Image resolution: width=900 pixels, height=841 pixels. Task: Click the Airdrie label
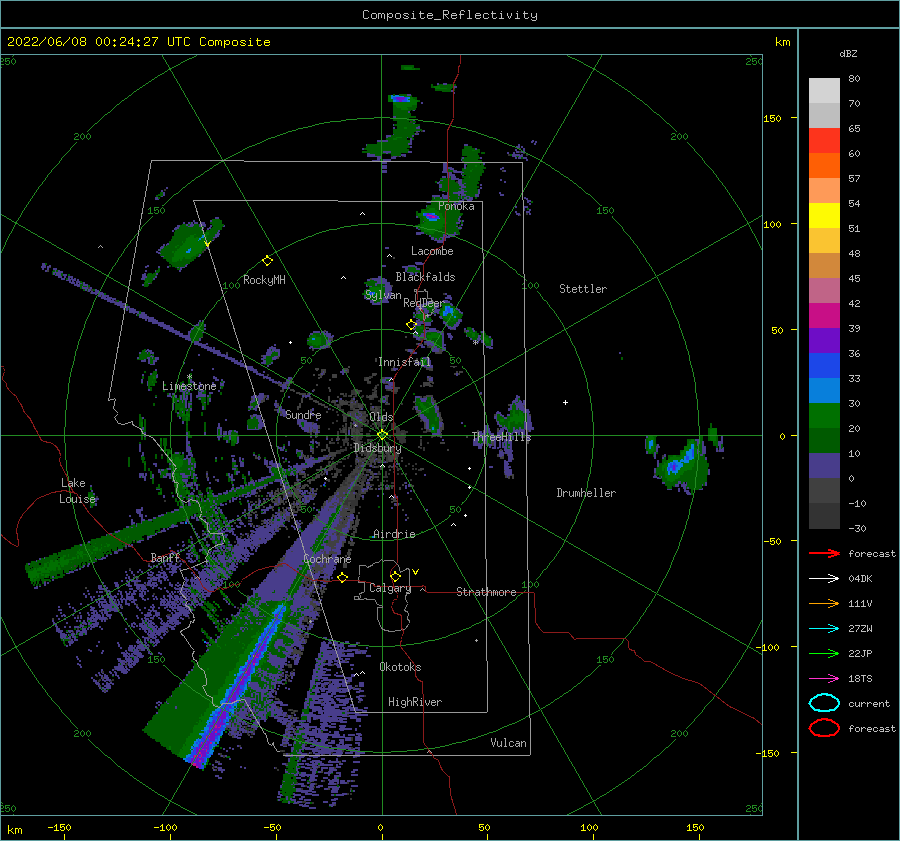click(x=394, y=534)
